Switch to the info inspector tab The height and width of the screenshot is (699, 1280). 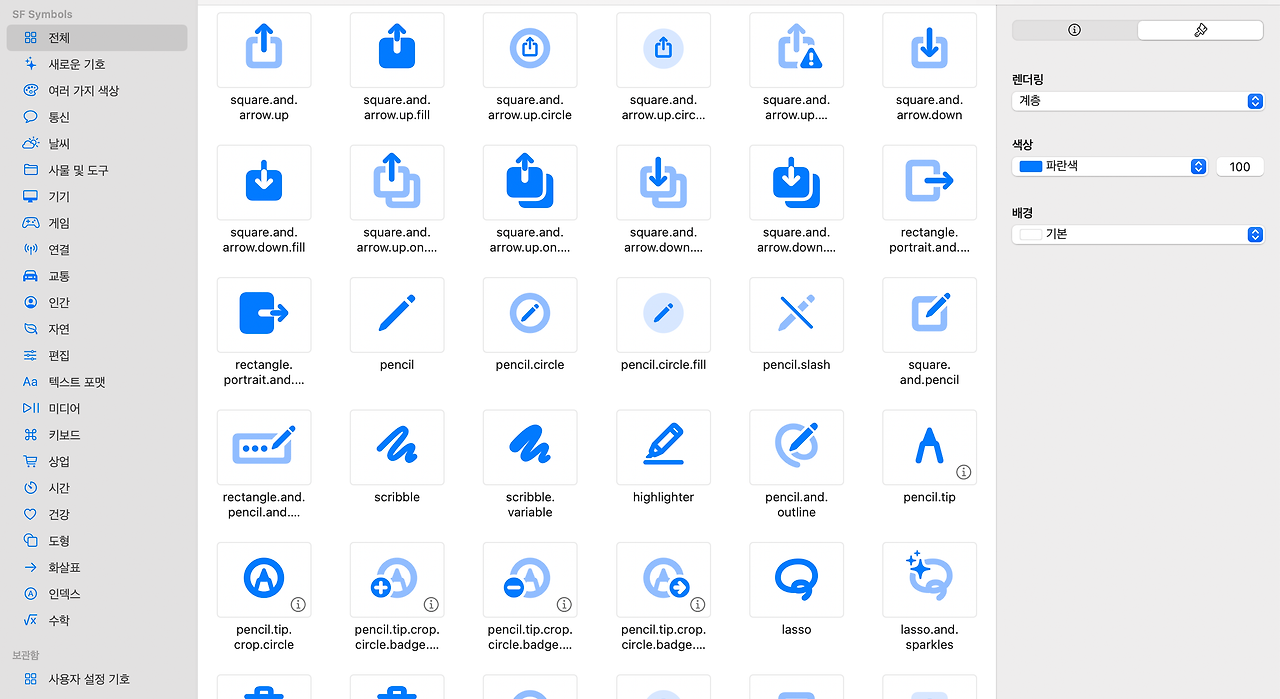(1075, 30)
